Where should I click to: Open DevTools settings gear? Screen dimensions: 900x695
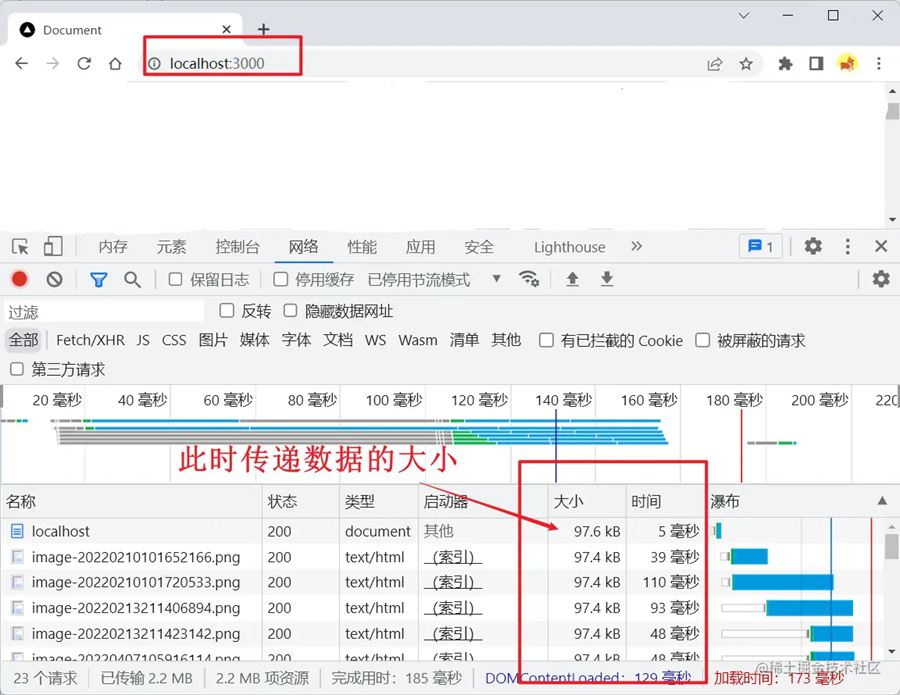click(813, 247)
